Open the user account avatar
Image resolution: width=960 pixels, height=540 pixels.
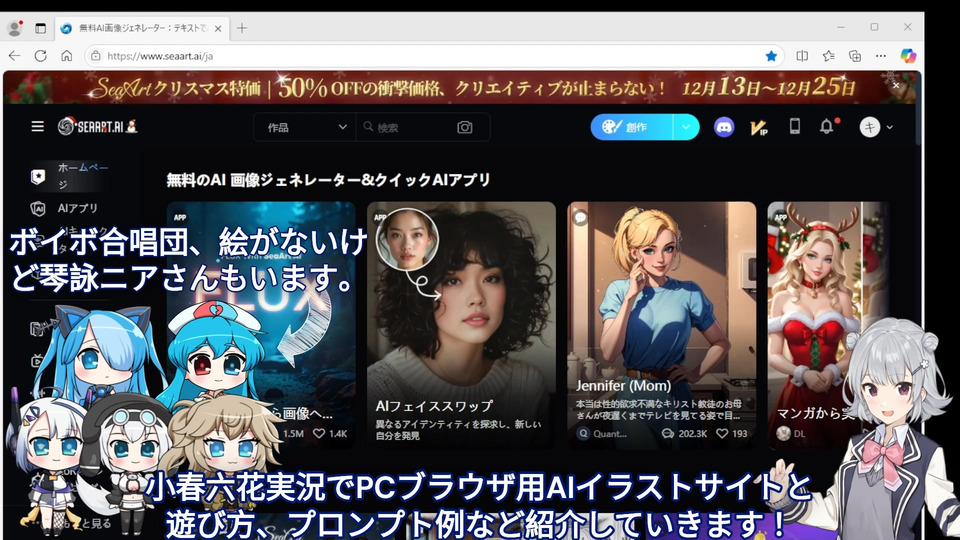(x=869, y=127)
